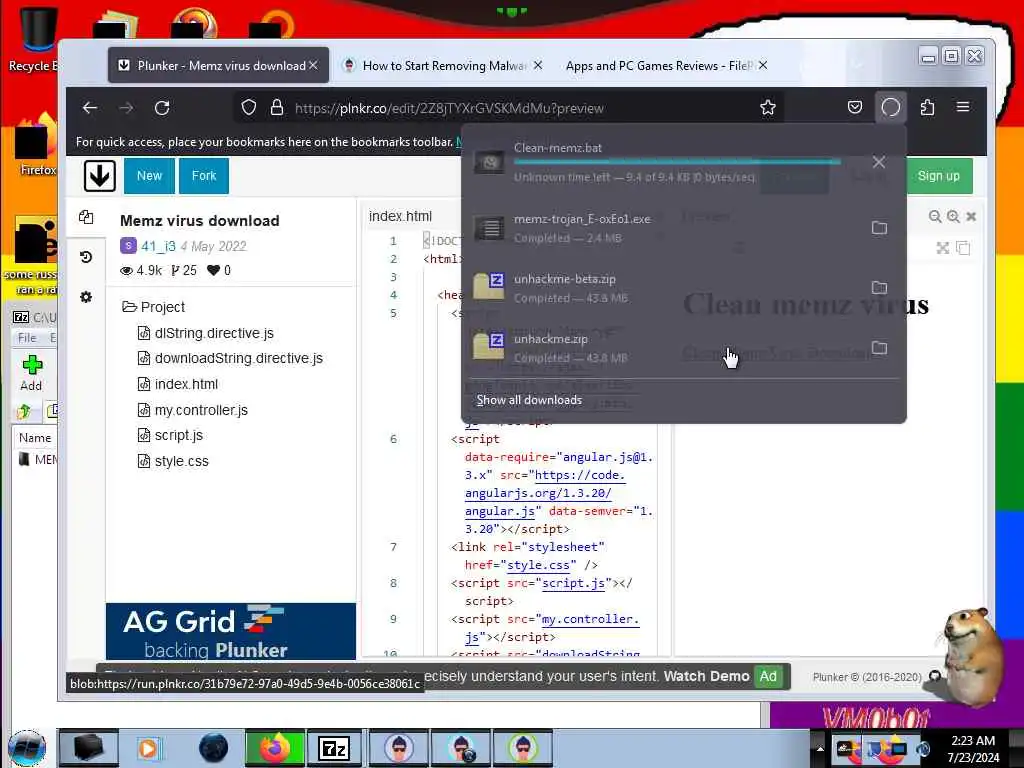Switch to How to Start Removing Malware tab
Screen dimensions: 1024x768
click(443, 65)
